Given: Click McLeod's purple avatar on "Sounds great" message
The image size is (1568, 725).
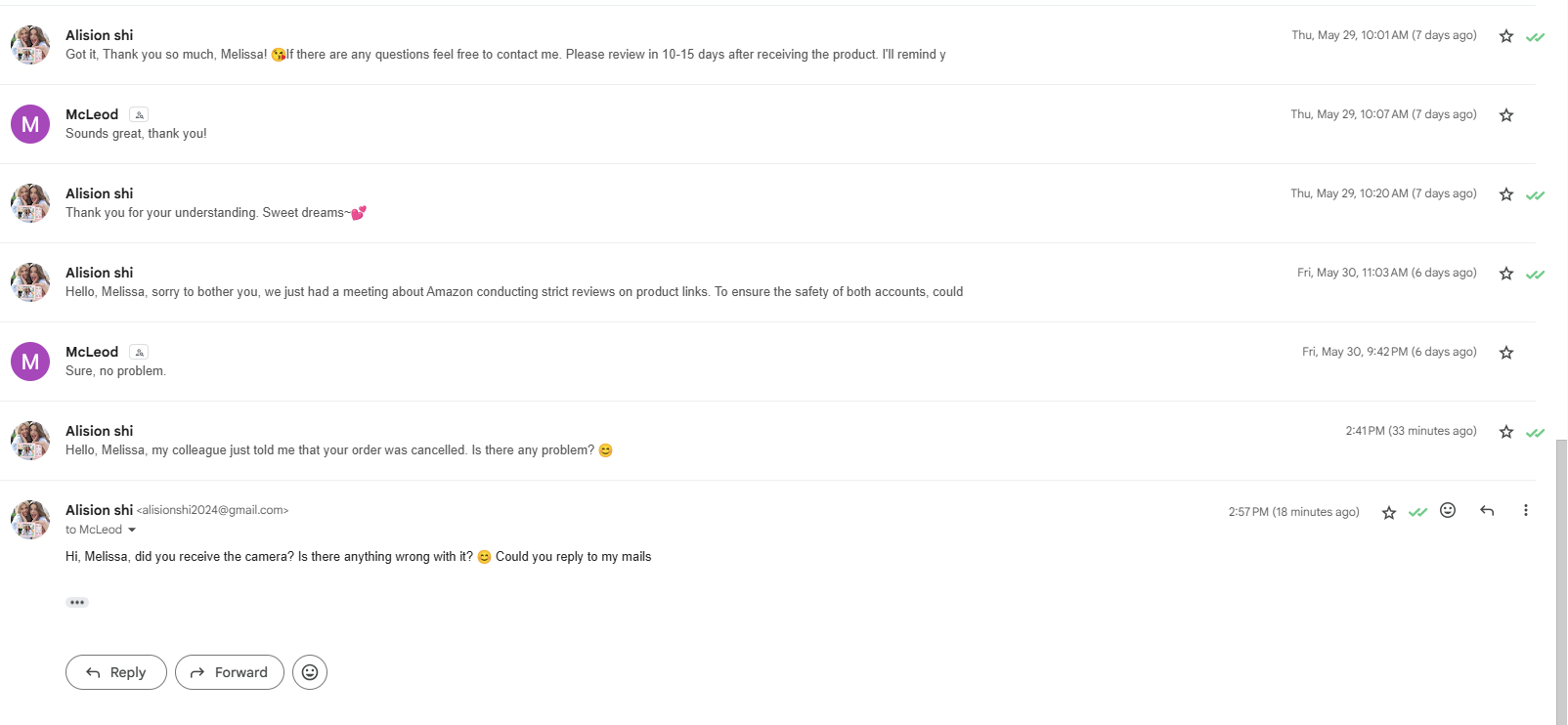Looking at the screenshot, I should pyautogui.click(x=30, y=124).
